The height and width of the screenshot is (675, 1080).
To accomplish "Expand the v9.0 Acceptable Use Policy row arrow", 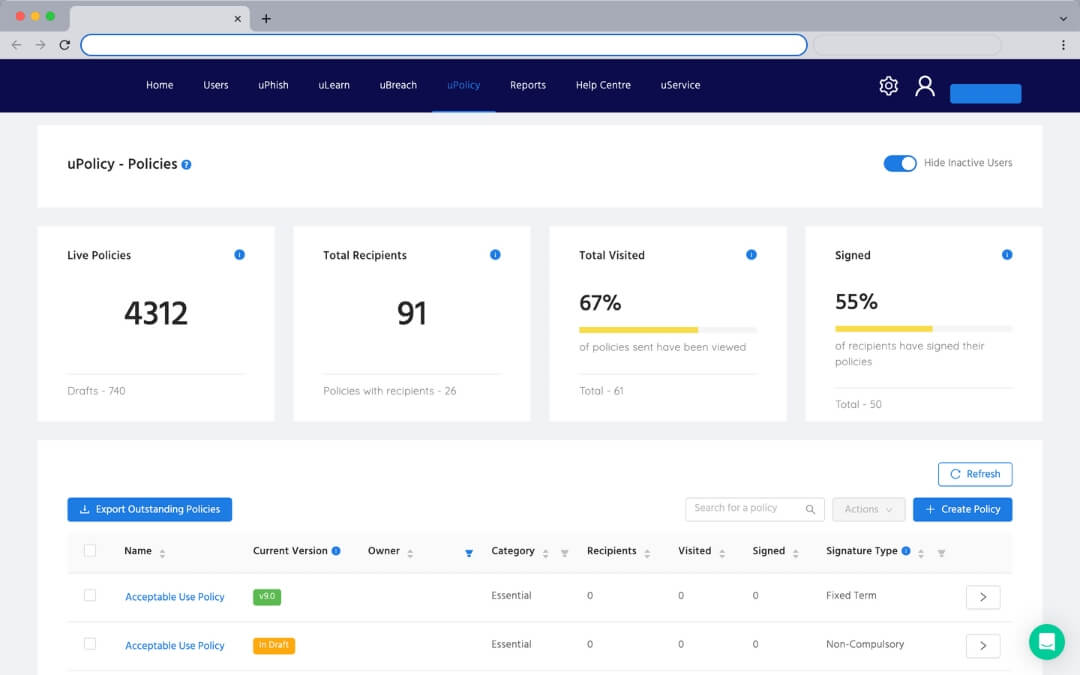I will click(982, 597).
